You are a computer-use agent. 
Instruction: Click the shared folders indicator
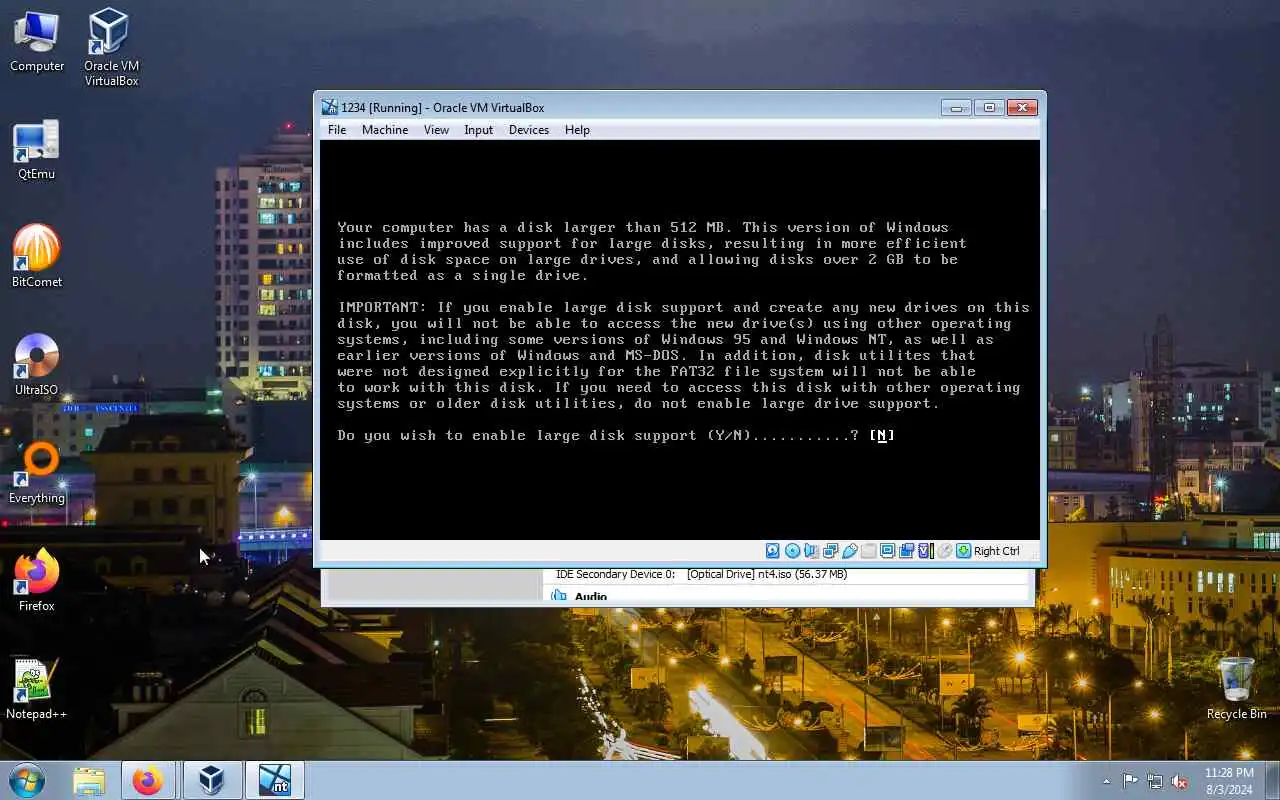pyautogui.click(x=868, y=551)
